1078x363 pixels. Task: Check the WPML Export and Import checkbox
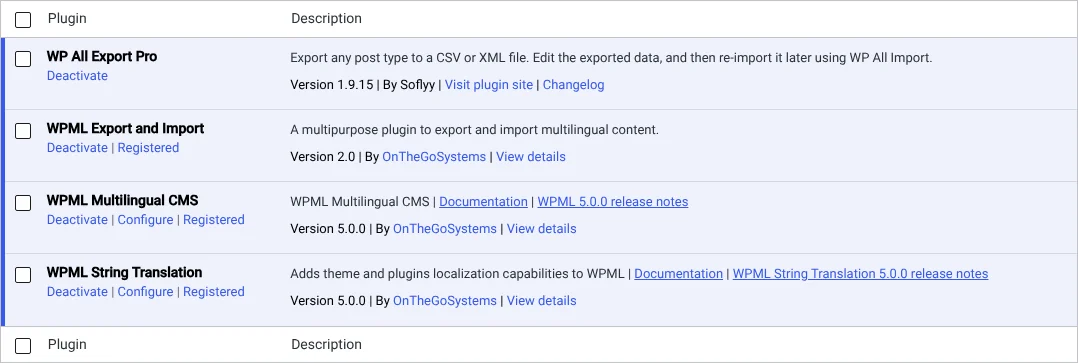[23, 131]
